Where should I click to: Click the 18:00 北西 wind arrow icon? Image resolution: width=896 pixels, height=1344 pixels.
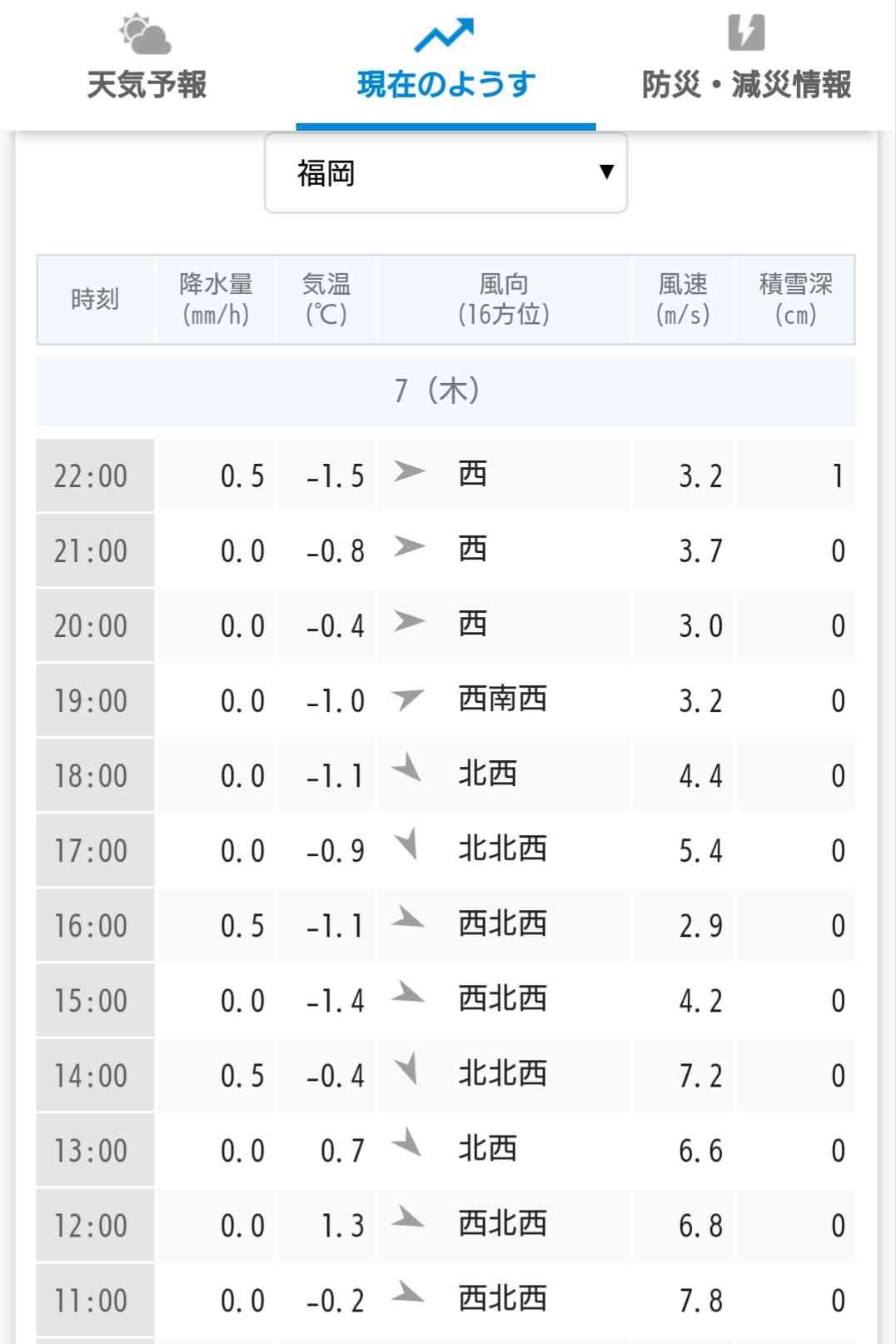(x=407, y=768)
